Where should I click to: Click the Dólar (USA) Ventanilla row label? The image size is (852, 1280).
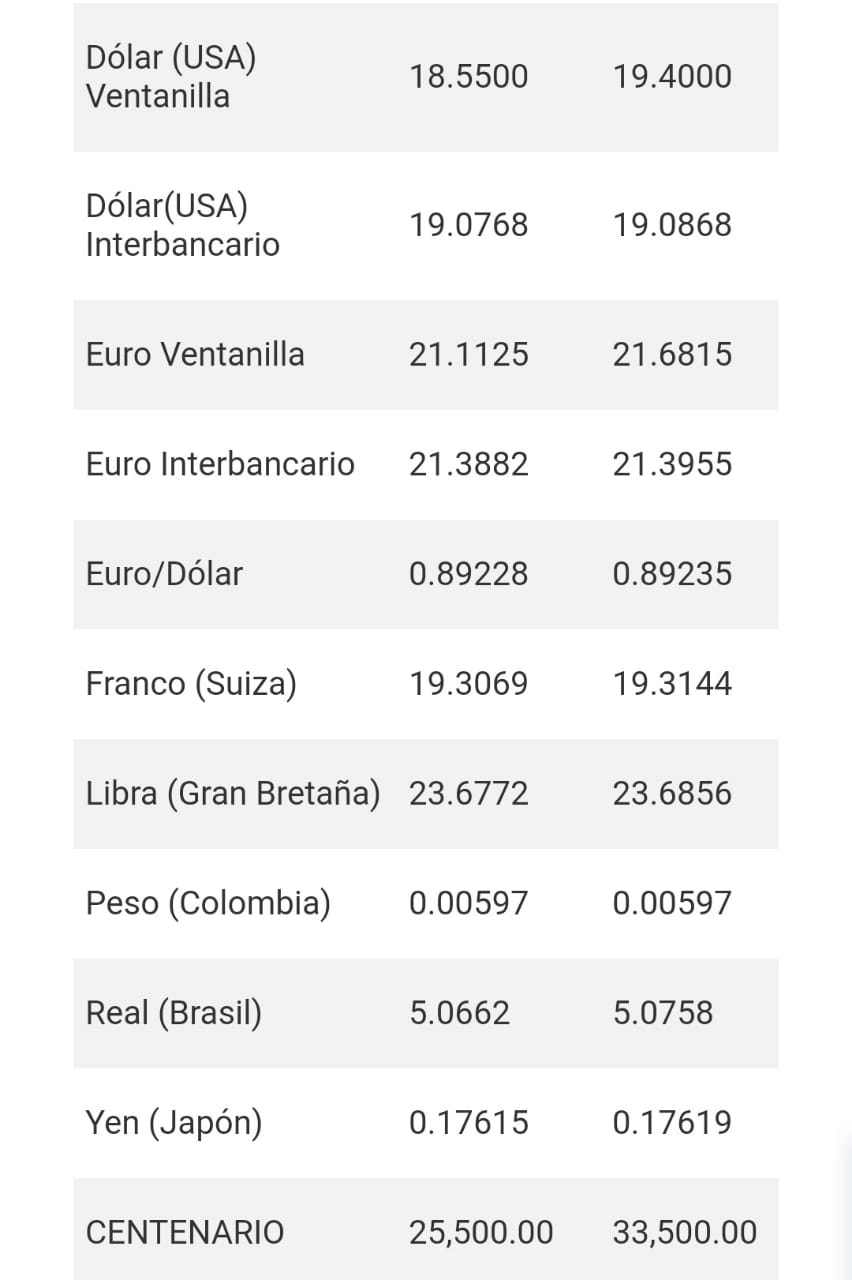171,77
